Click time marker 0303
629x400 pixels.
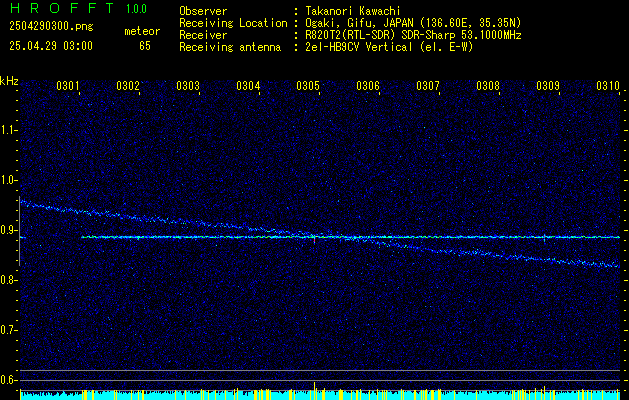[188, 85]
